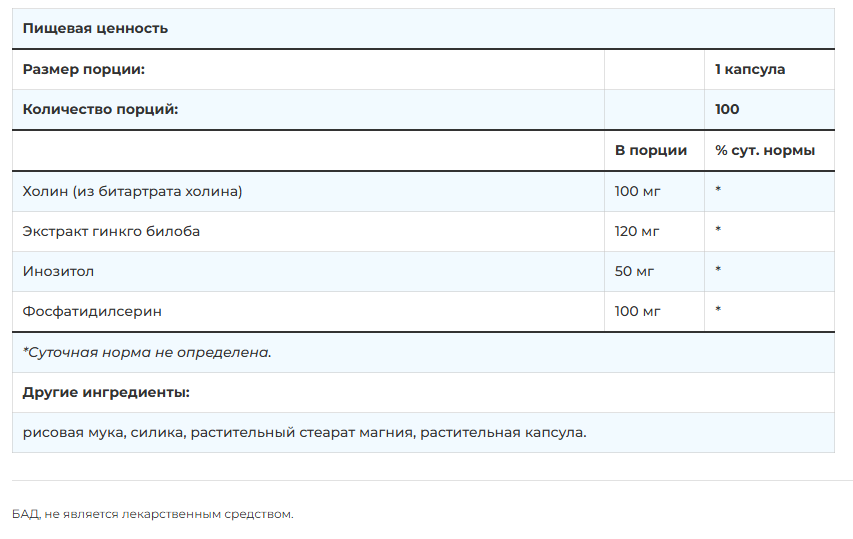853x539 pixels.
Task: Click the '% сут. нормы' column header
Action: tap(765, 150)
